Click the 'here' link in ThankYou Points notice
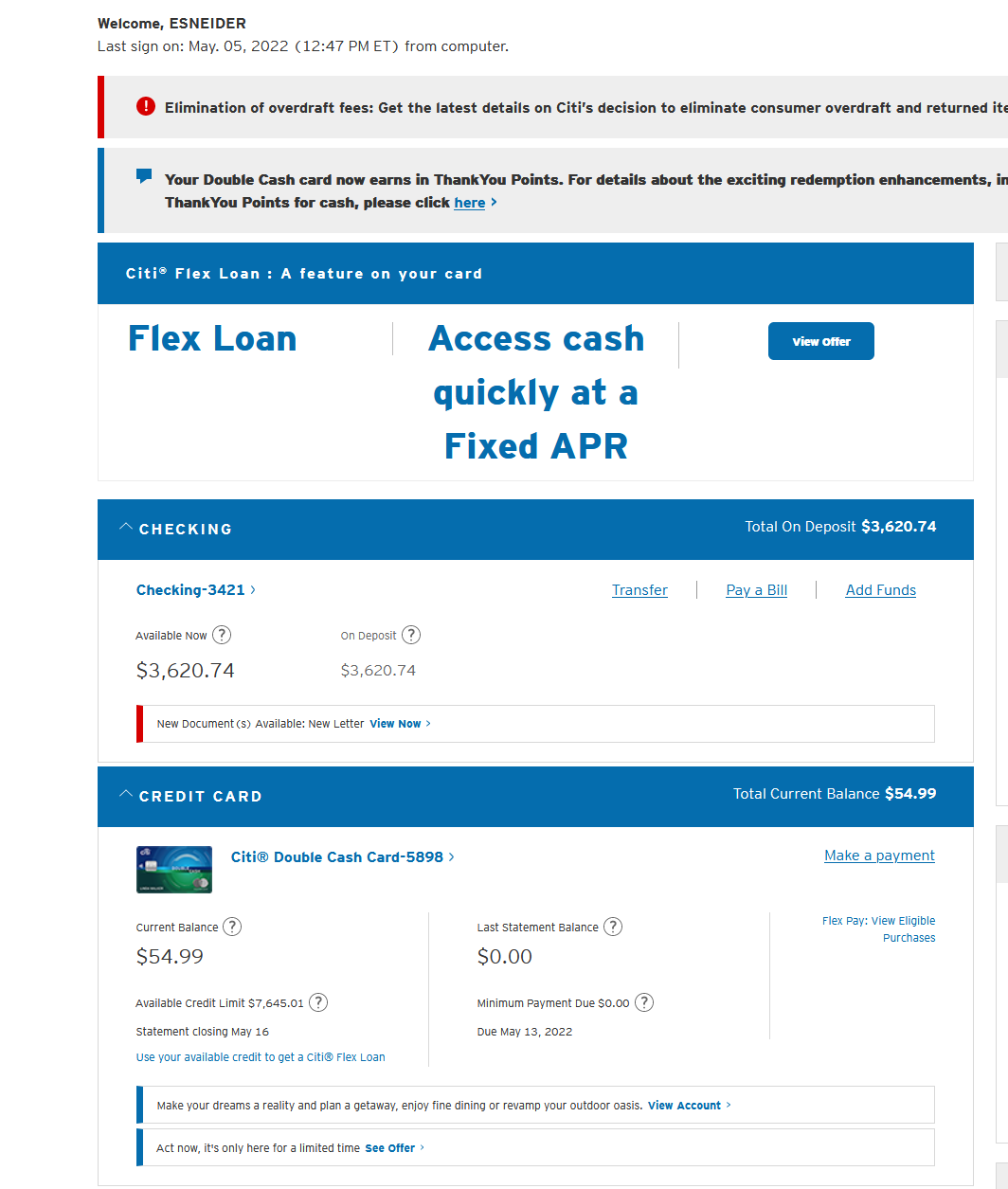Screen dimensions: 1008x1189 point(470,203)
